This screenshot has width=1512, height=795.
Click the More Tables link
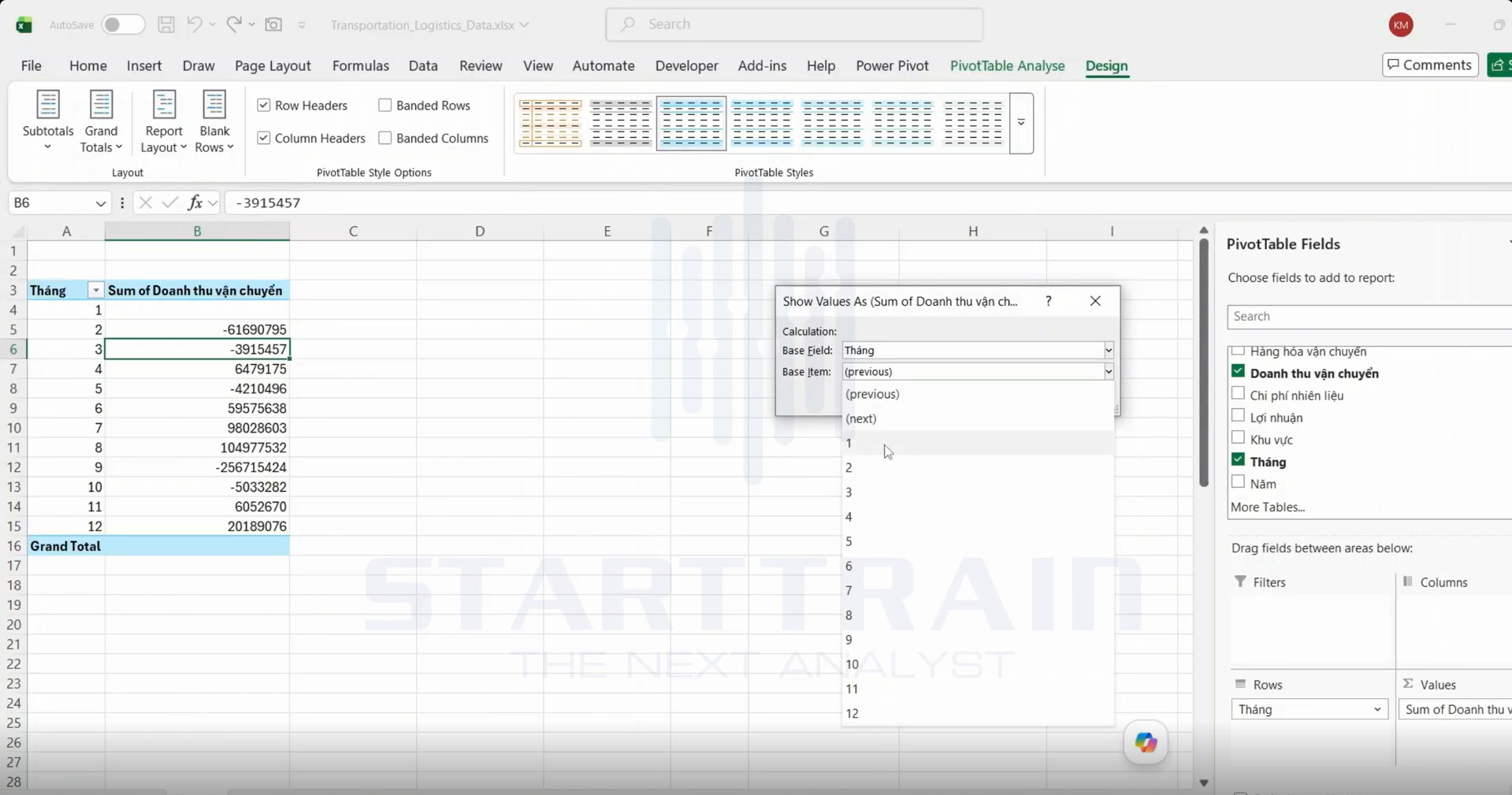[1268, 507]
